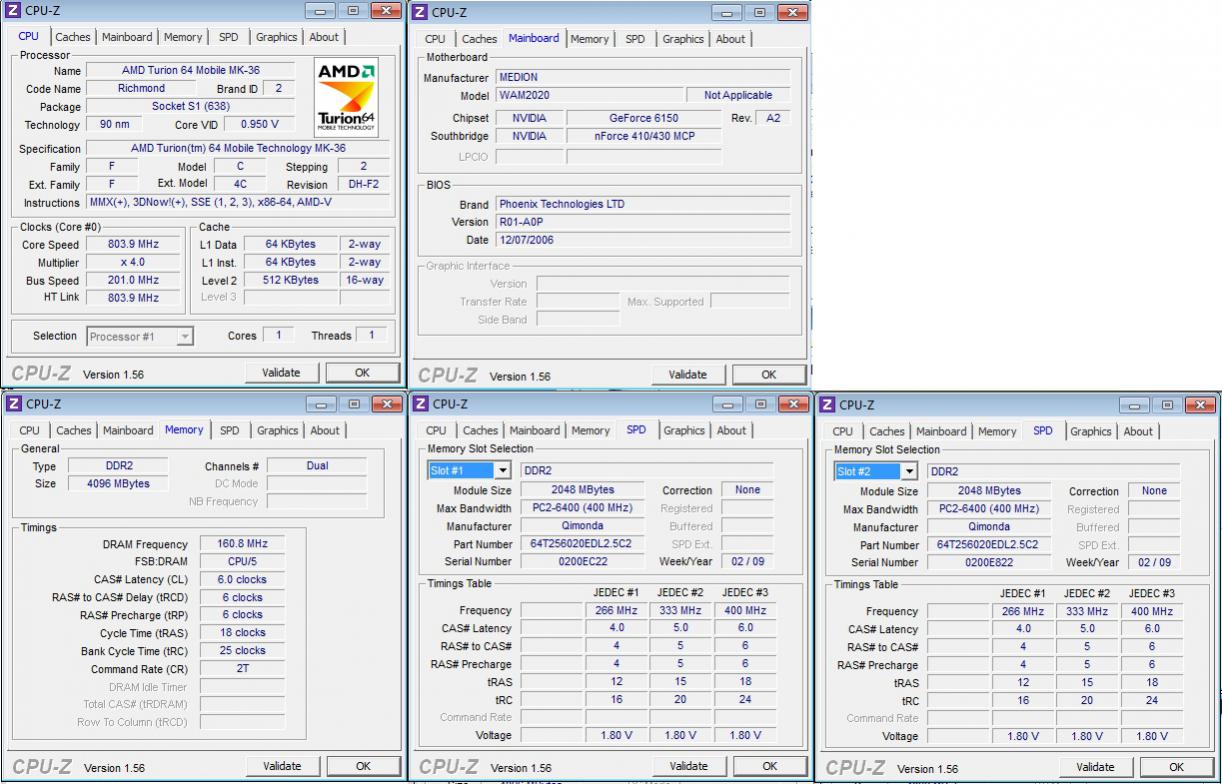Click the Instructions field listing MMX(+), 3DNow!
The image size is (1222, 784).
coord(239,203)
